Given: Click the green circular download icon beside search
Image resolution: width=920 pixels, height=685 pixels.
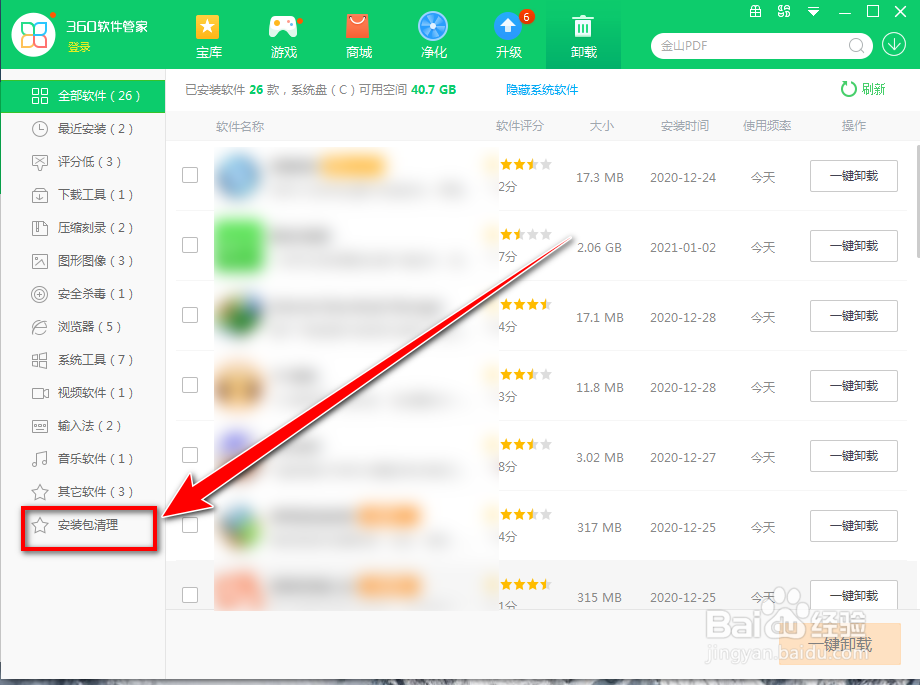Looking at the screenshot, I should [x=895, y=46].
